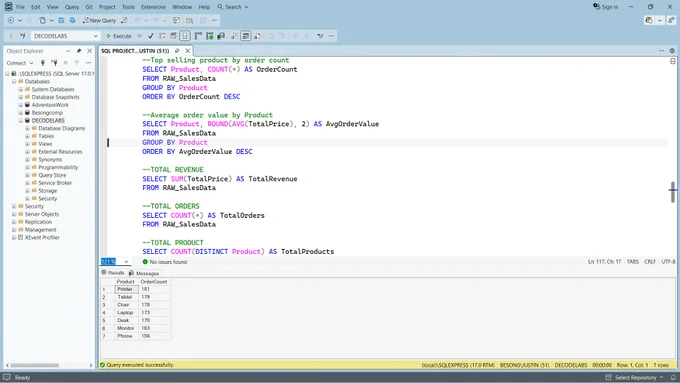Image resolution: width=680 pixels, height=383 pixels.
Task: Click the Display Estimated Execution Plan icon
Action: click(x=162, y=36)
